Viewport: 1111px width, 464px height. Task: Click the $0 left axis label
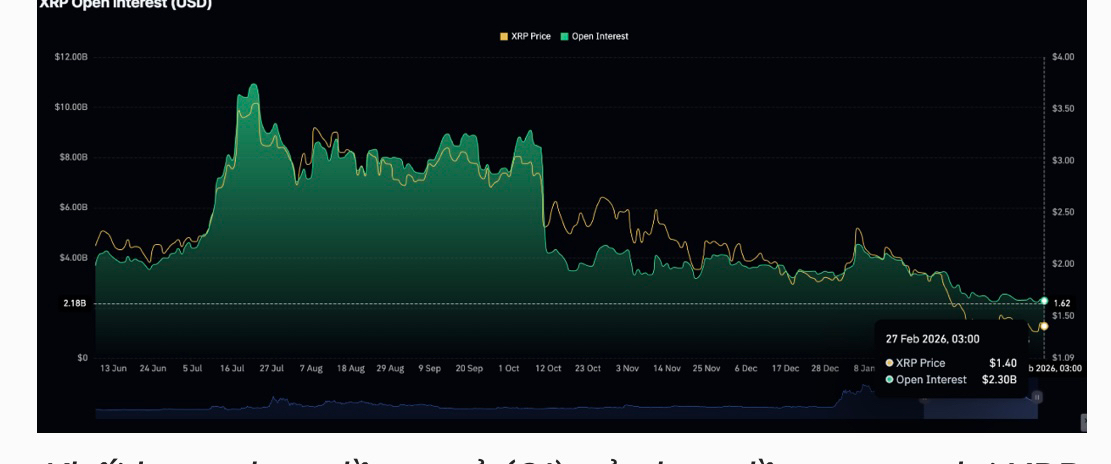coord(82,358)
